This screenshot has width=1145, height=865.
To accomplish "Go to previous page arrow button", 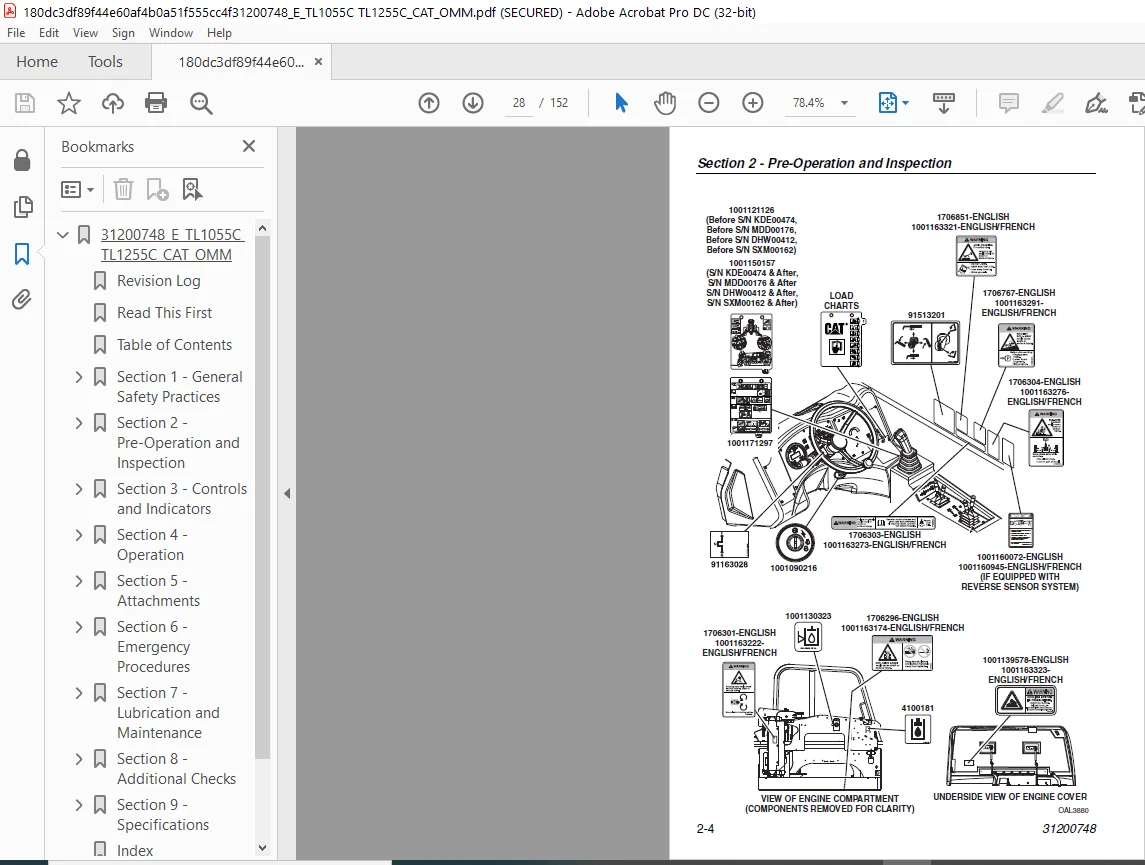I will pos(429,103).
